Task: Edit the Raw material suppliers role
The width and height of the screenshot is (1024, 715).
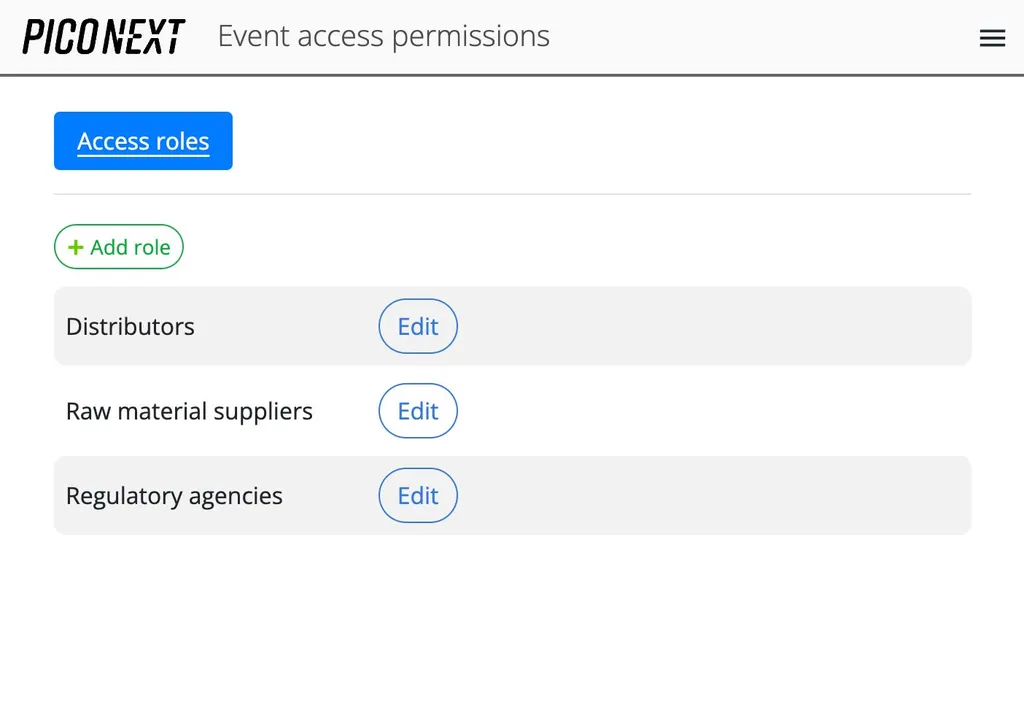Action: tap(418, 411)
